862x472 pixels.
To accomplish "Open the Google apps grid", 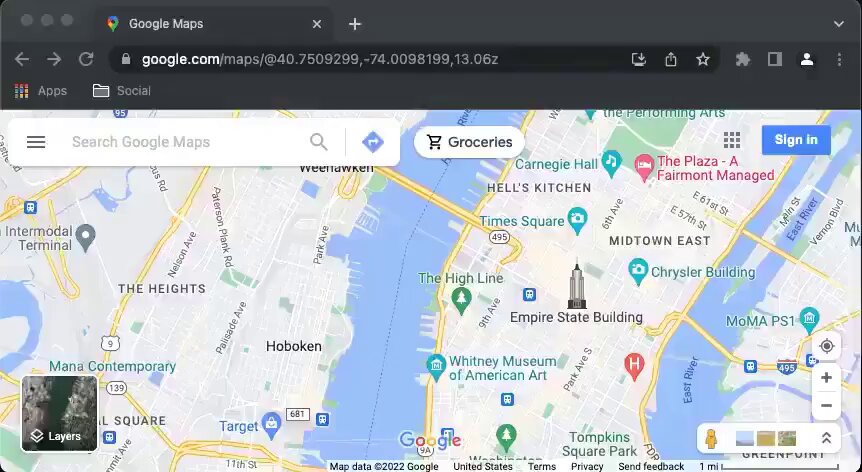I will tap(732, 140).
